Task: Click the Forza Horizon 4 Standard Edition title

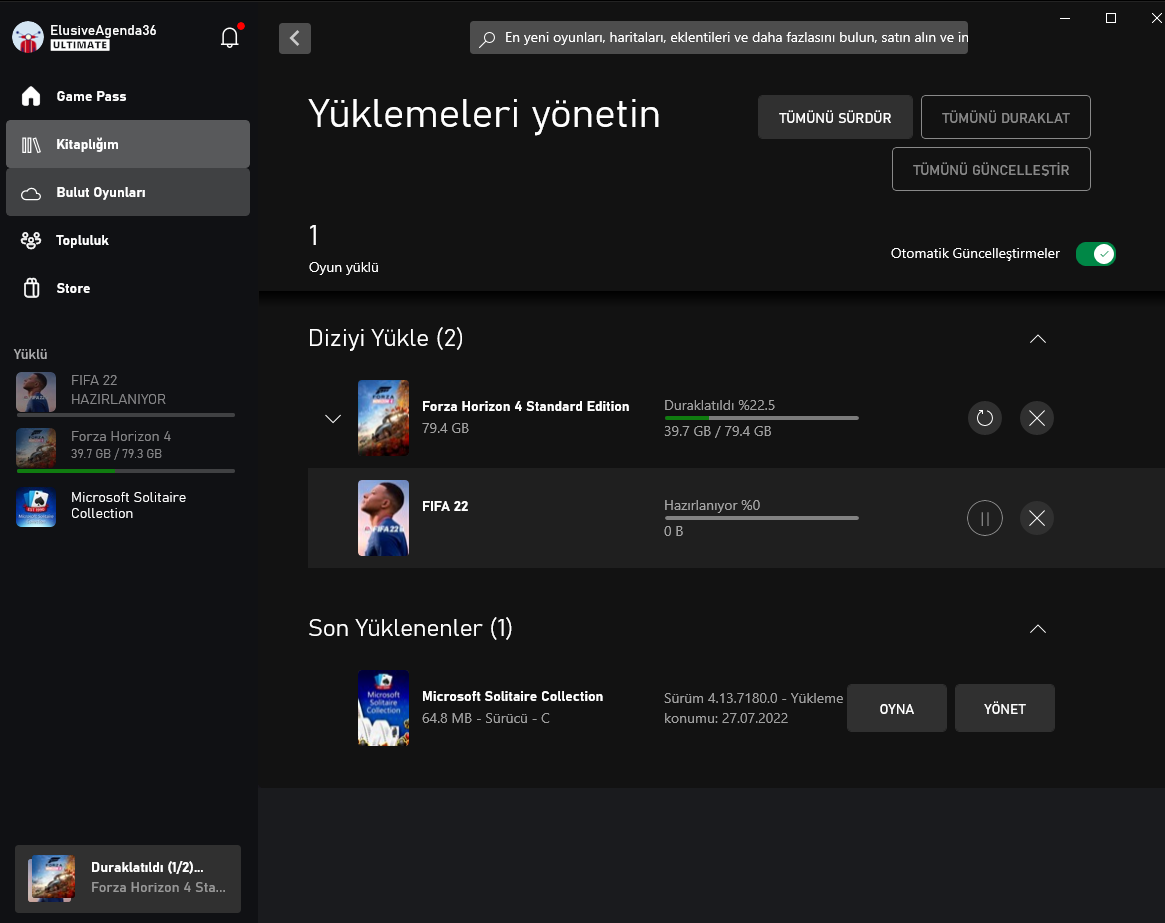Action: 525,407
